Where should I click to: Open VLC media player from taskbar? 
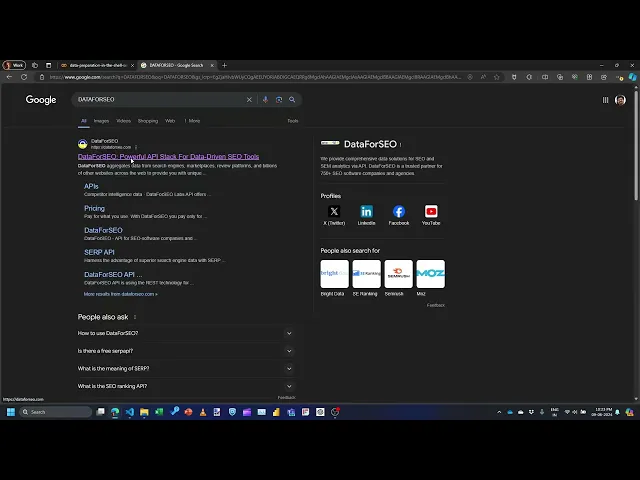click(x=203, y=412)
